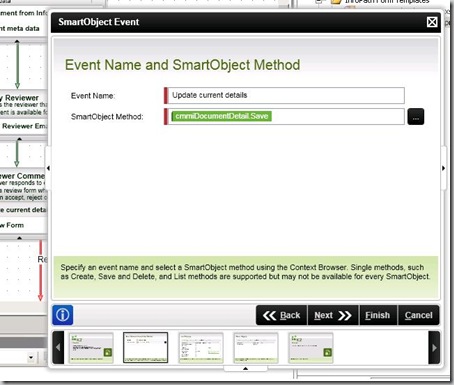
Task: Click the Back button
Action: click(x=281, y=315)
